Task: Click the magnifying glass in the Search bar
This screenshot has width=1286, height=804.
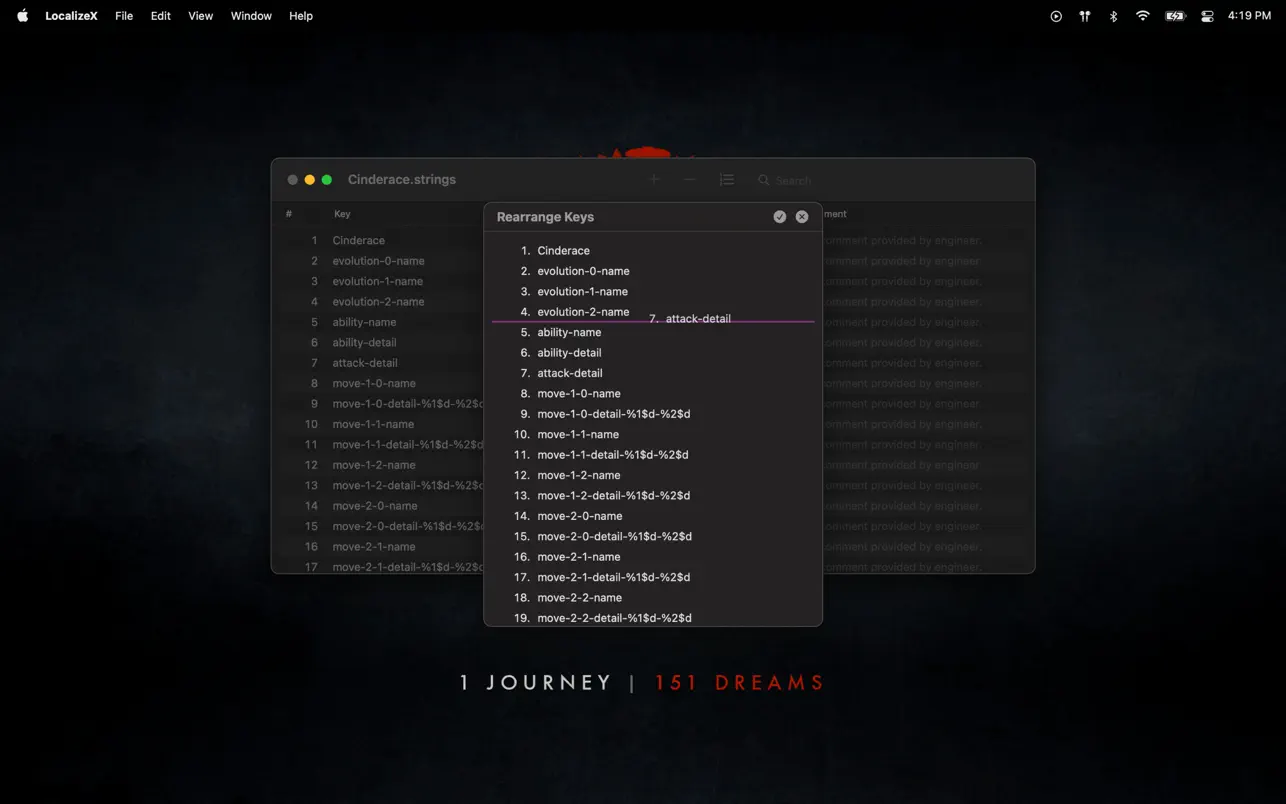Action: [761, 180]
